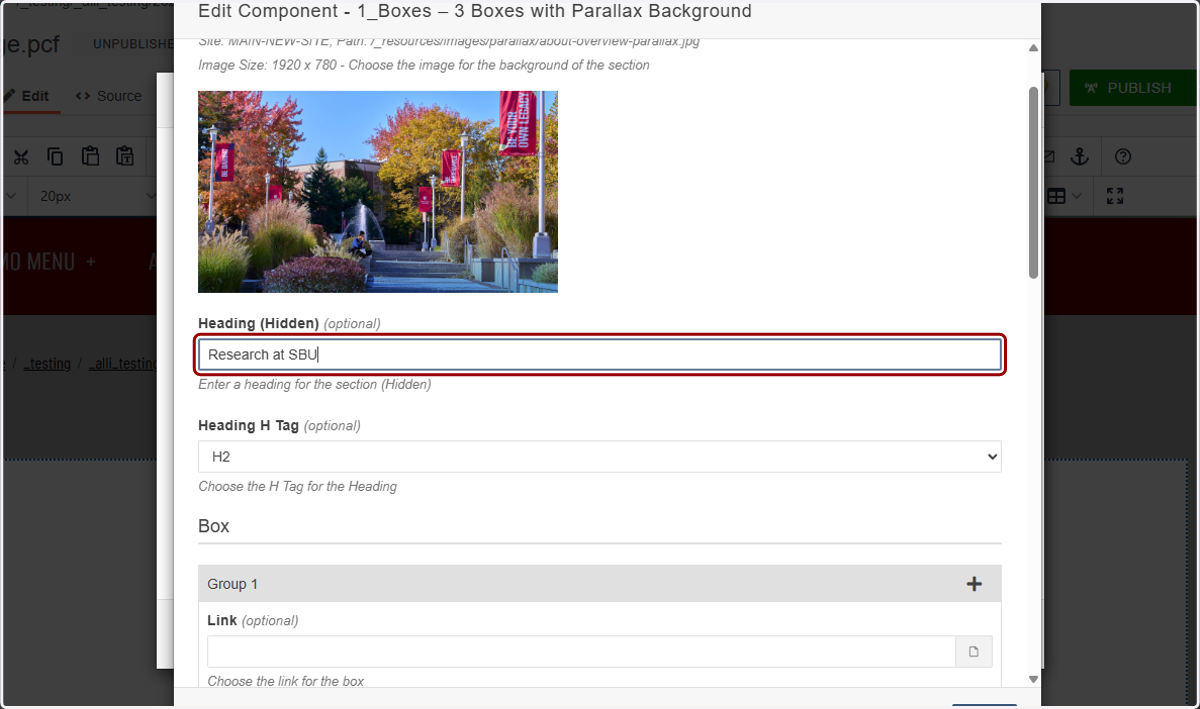Open the _testing breadcrumb link

tap(46, 364)
